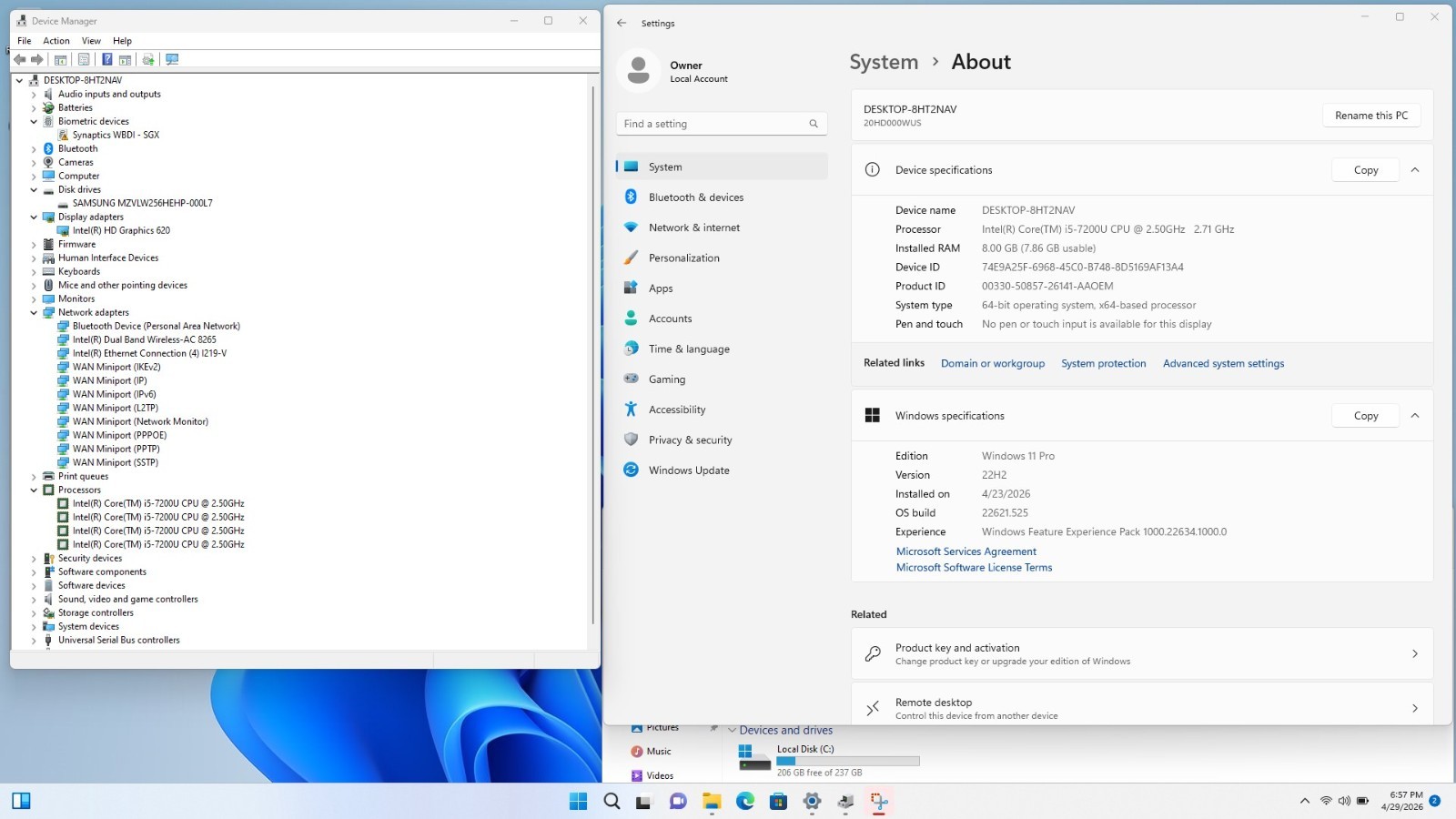Click the Local Disk (C:) usage bar
This screenshot has width=1456, height=819.
[848, 761]
